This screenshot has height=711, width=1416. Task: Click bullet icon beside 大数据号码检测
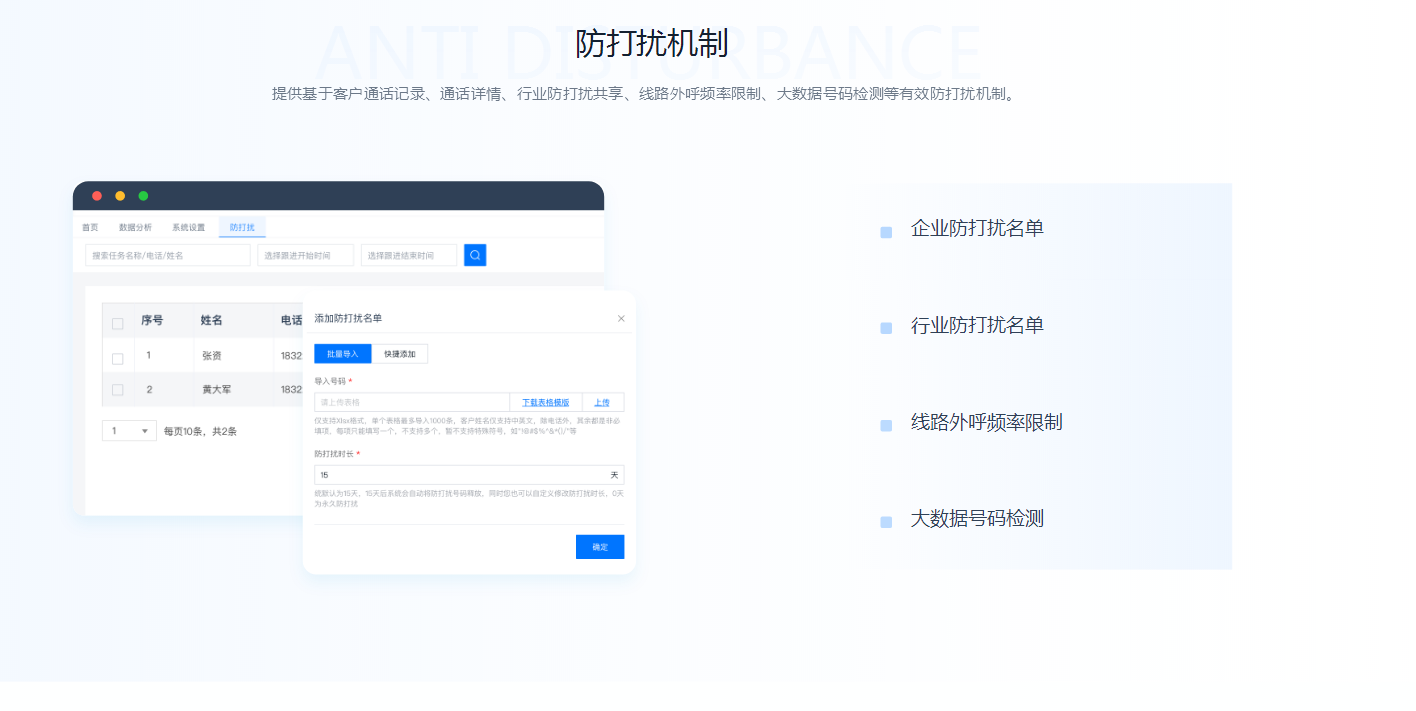pos(886,522)
